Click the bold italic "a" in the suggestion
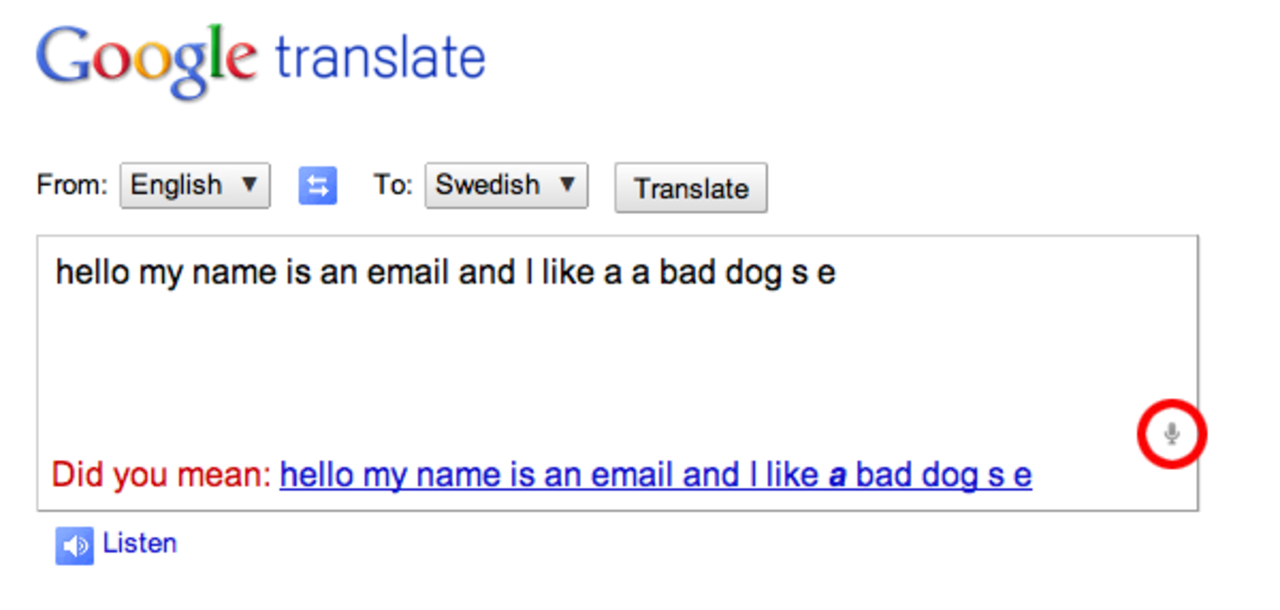1280x610 pixels. (x=837, y=475)
